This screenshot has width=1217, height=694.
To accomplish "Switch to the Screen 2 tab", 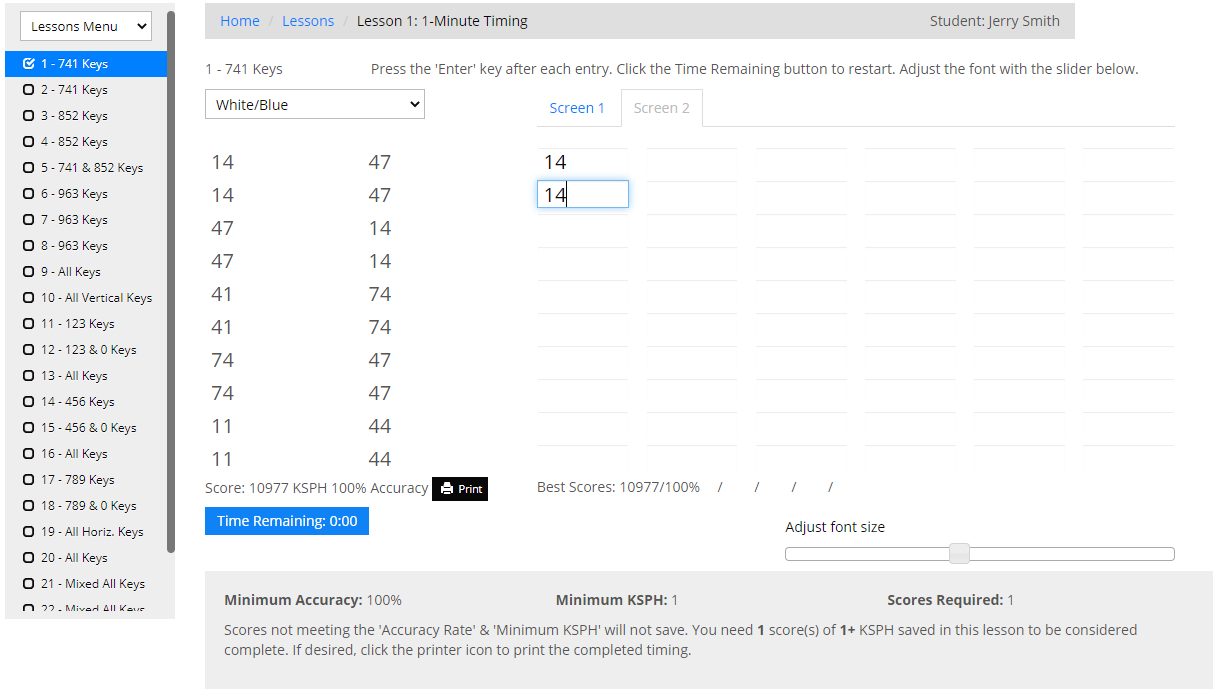I will point(661,108).
